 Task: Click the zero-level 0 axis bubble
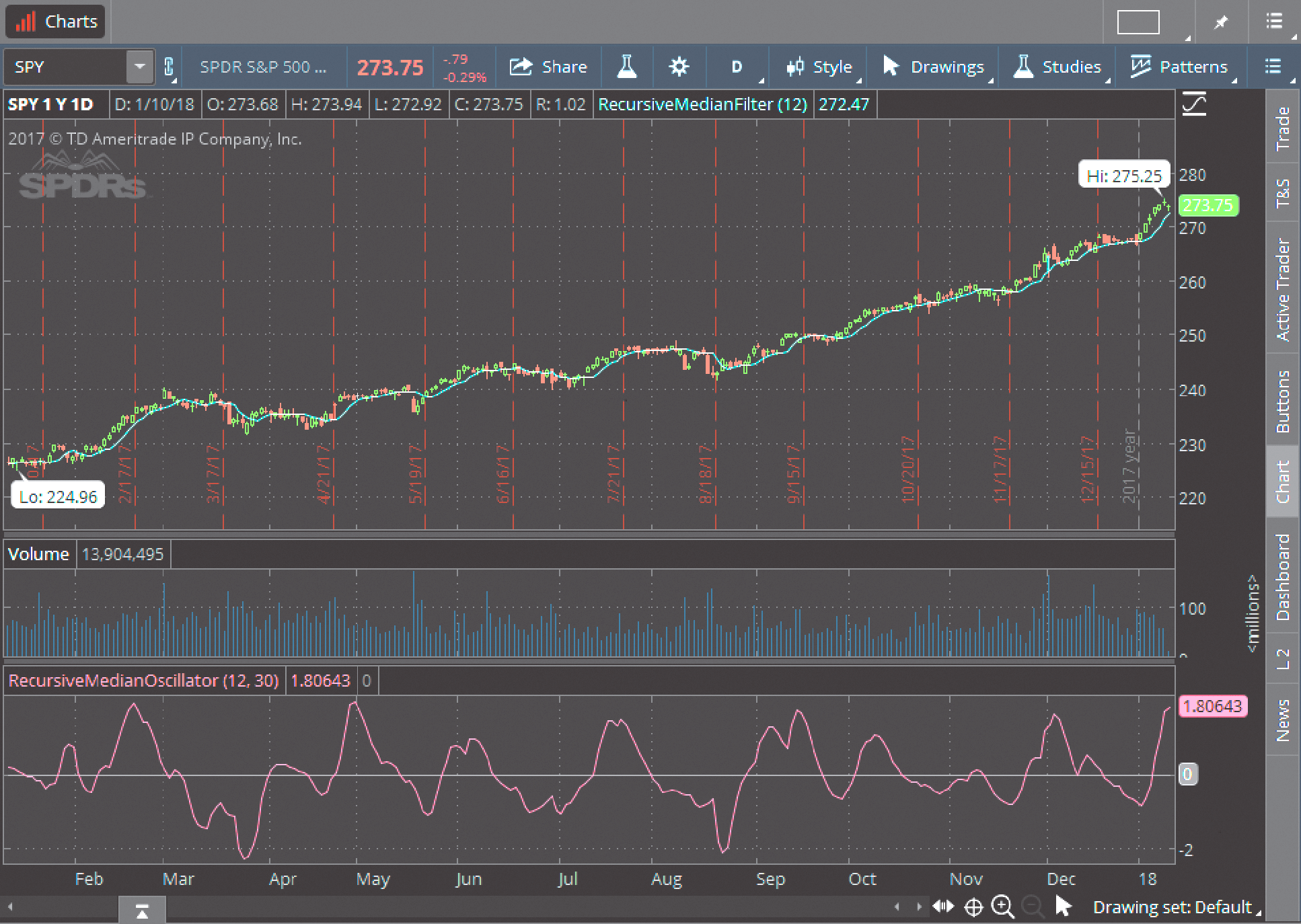coord(1187,774)
